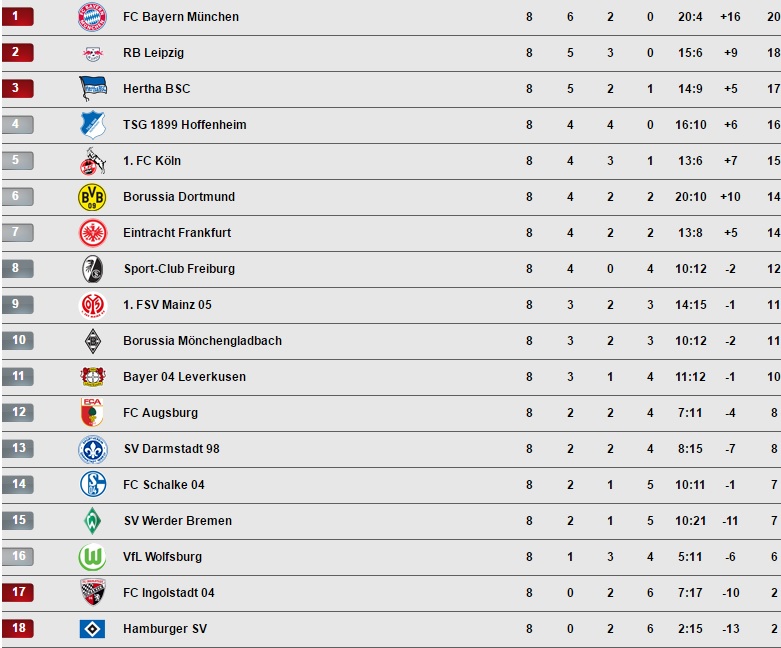Image resolution: width=781 pixels, height=648 pixels.
Task: Click the SV Werder Bremen diamond crest
Action: tap(93, 520)
